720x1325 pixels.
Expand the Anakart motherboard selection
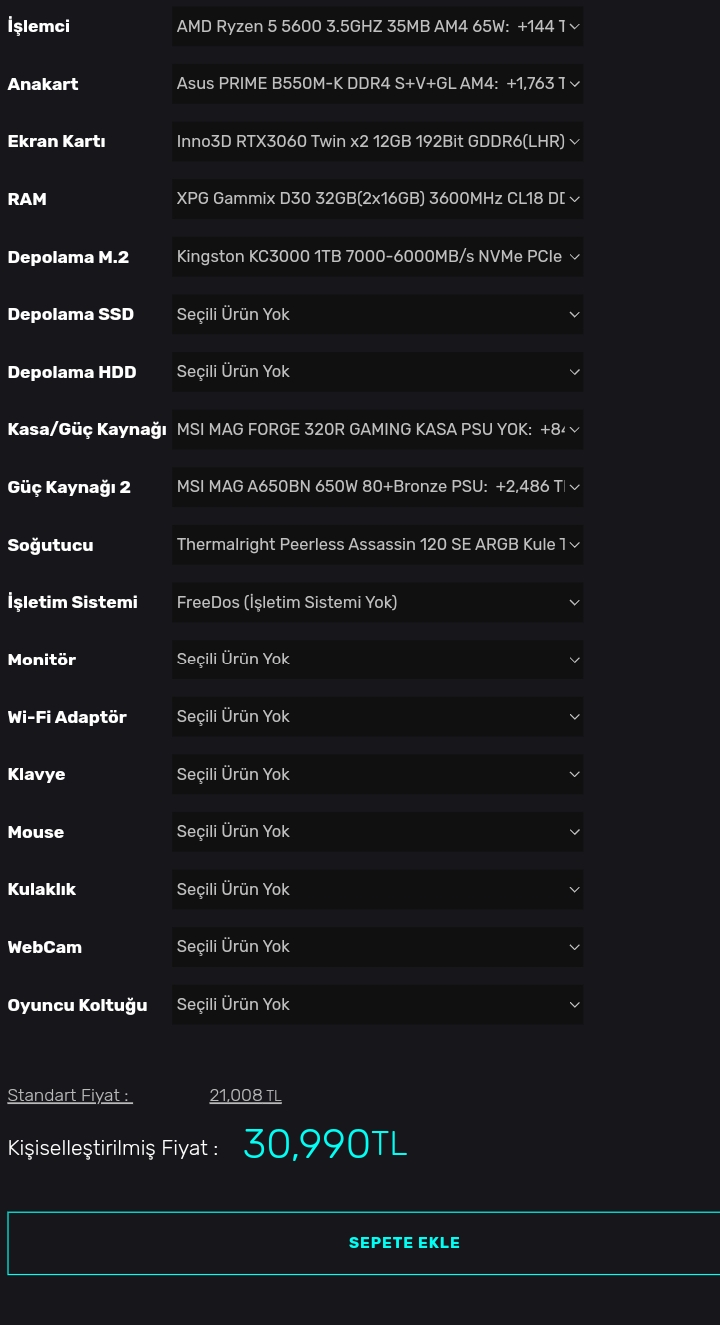click(377, 84)
